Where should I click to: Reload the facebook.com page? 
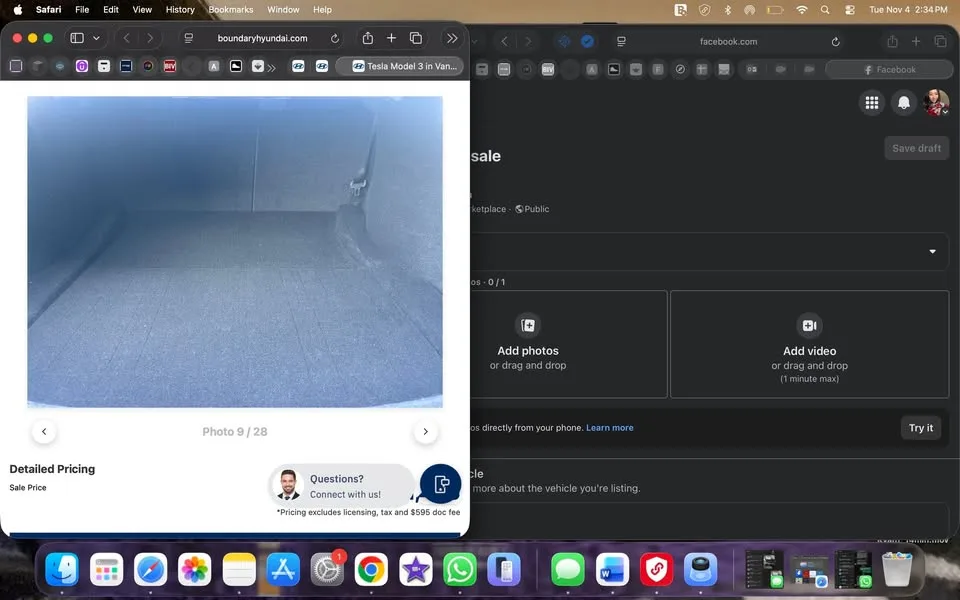(x=835, y=42)
